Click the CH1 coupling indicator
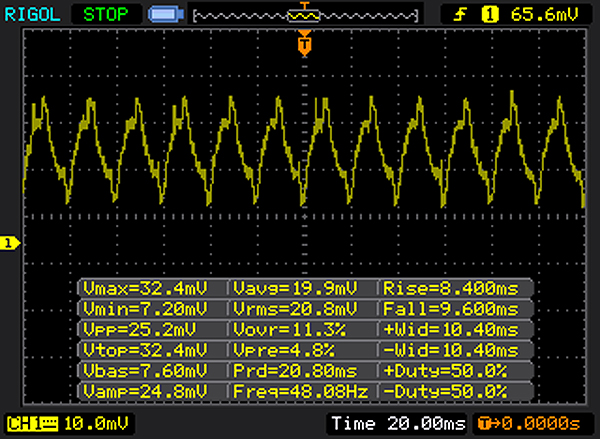600x439 pixels. tap(32, 424)
